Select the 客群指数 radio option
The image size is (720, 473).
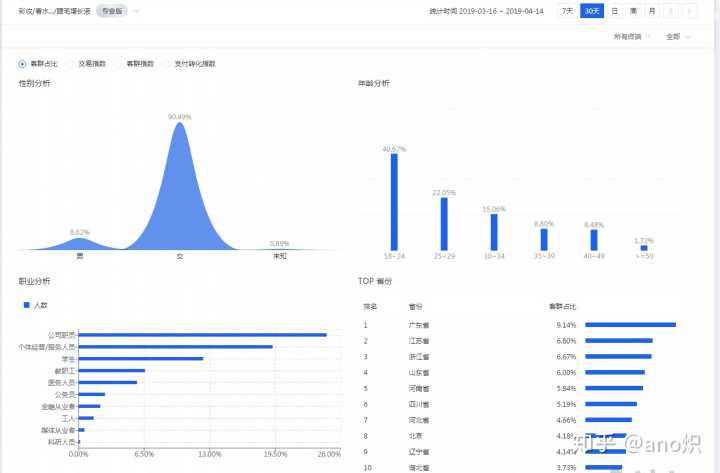pos(120,64)
